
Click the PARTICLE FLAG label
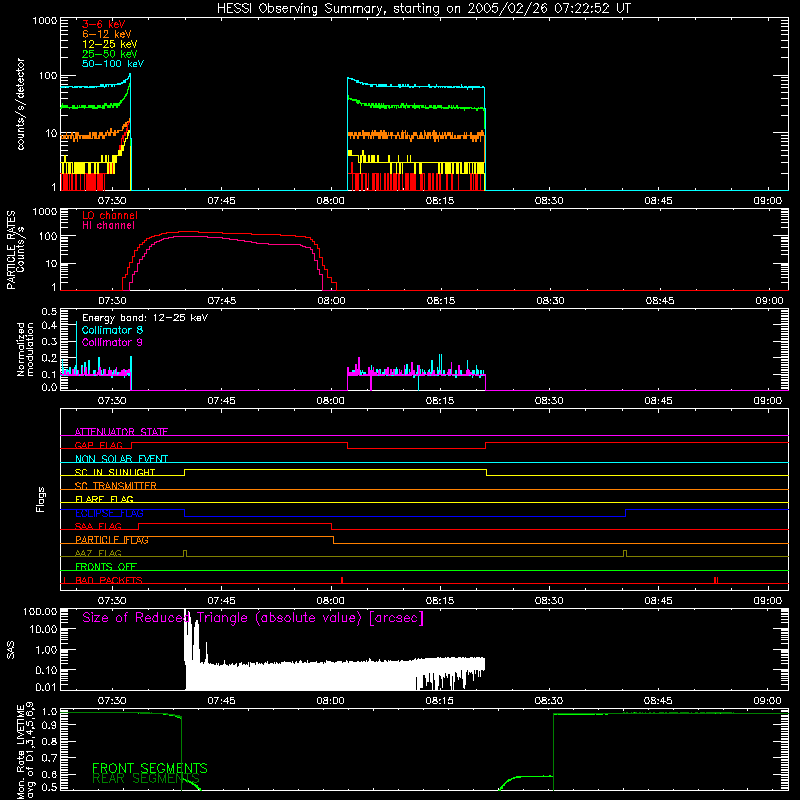pyautogui.click(x=112, y=540)
